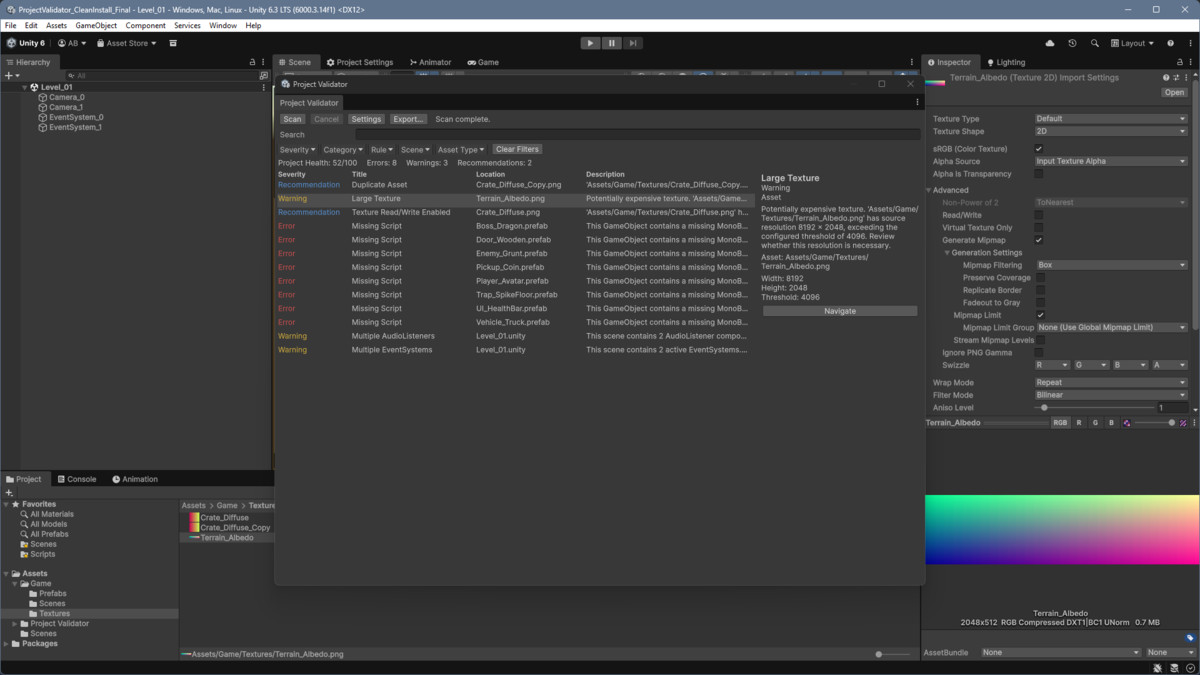Click the Project panel thumbnail size slider
This screenshot has height=675, width=1200.
892,654
